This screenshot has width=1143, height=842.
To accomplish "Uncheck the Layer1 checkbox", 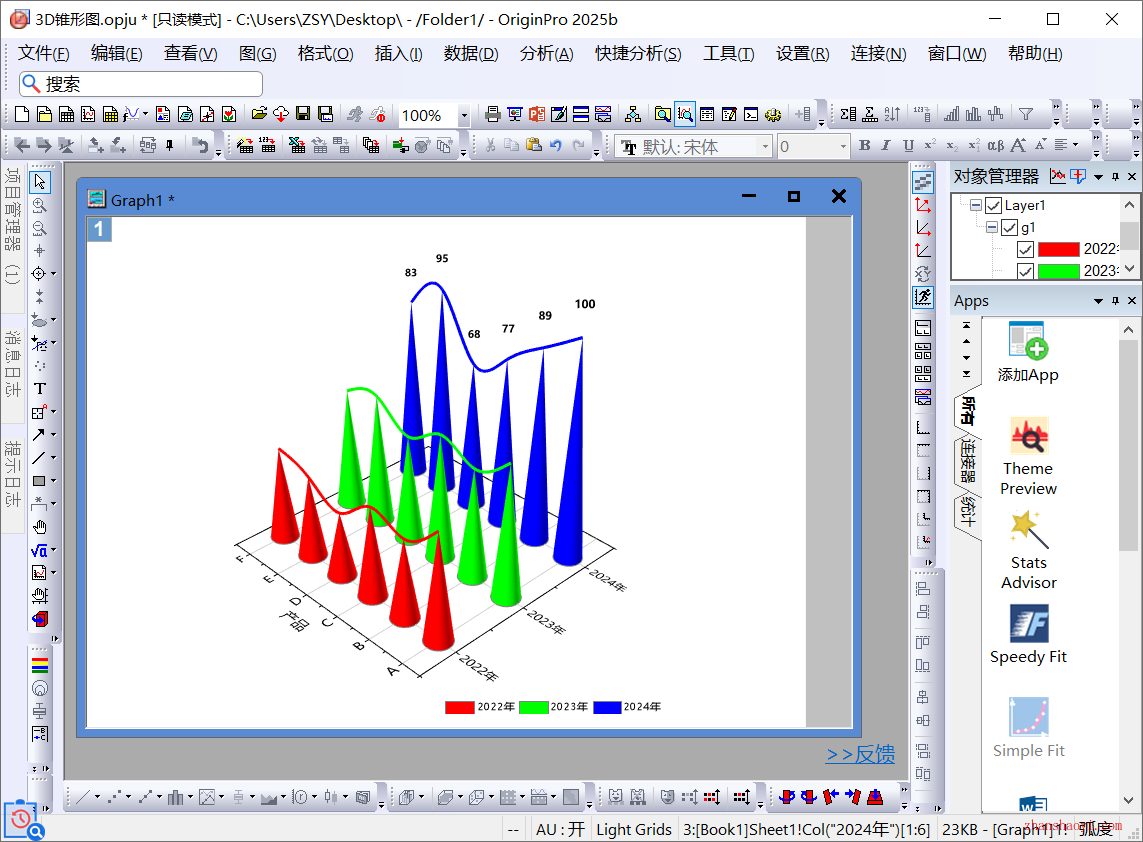I will (993, 206).
